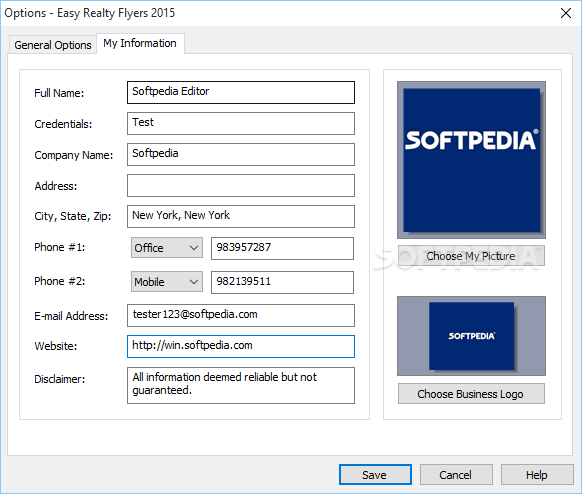Click the Website URL field
The height and width of the screenshot is (494, 582).
241,347
